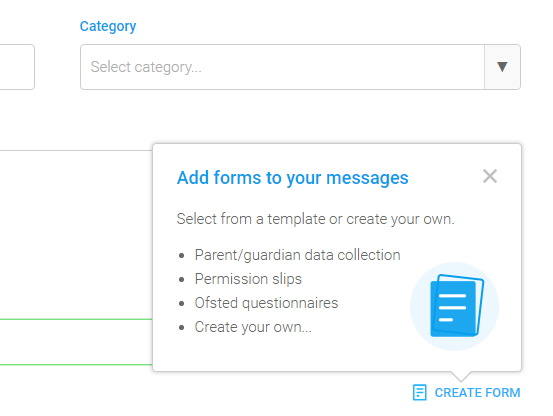Click inside the green-outlined box at left
553x416 pixels.
tap(76, 342)
